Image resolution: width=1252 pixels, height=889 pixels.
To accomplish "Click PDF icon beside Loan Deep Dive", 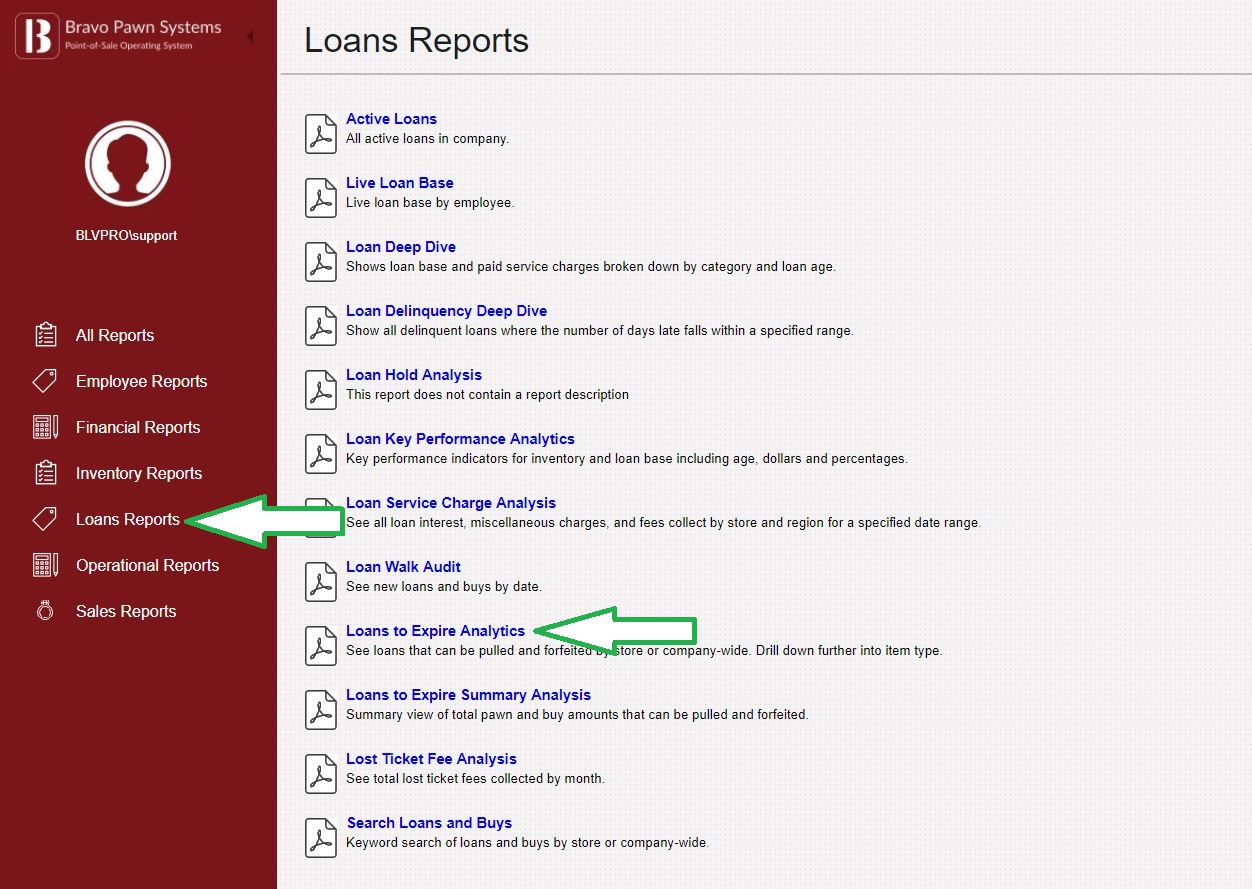I will 320,261.
